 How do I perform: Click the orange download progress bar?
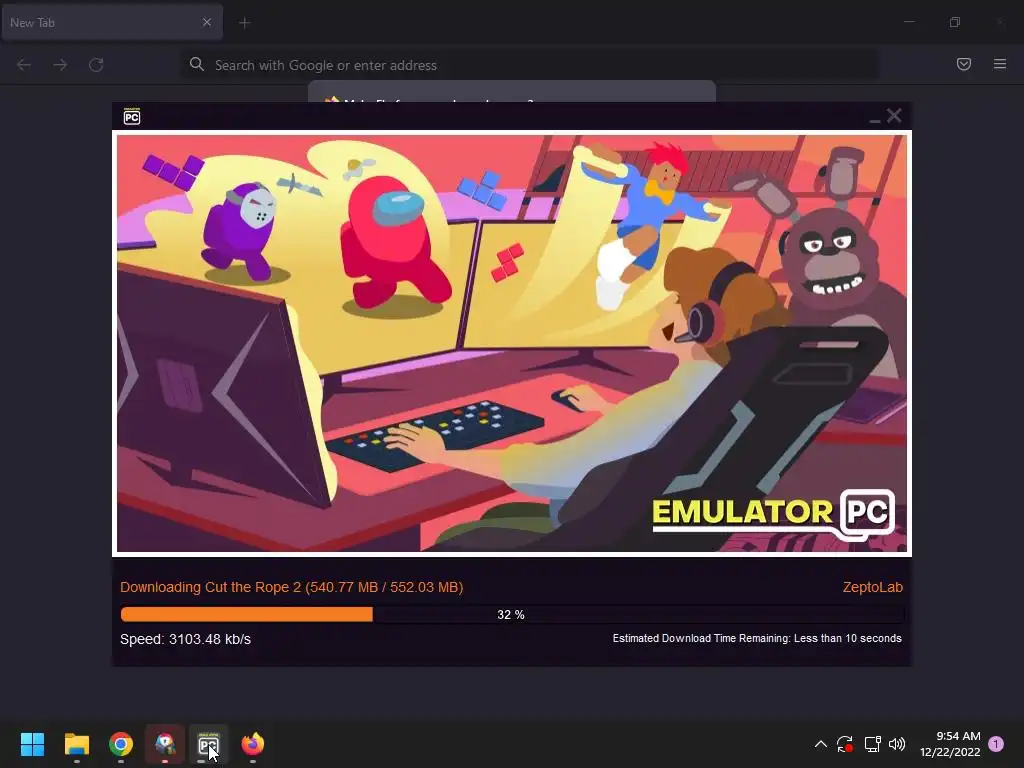click(x=513, y=615)
